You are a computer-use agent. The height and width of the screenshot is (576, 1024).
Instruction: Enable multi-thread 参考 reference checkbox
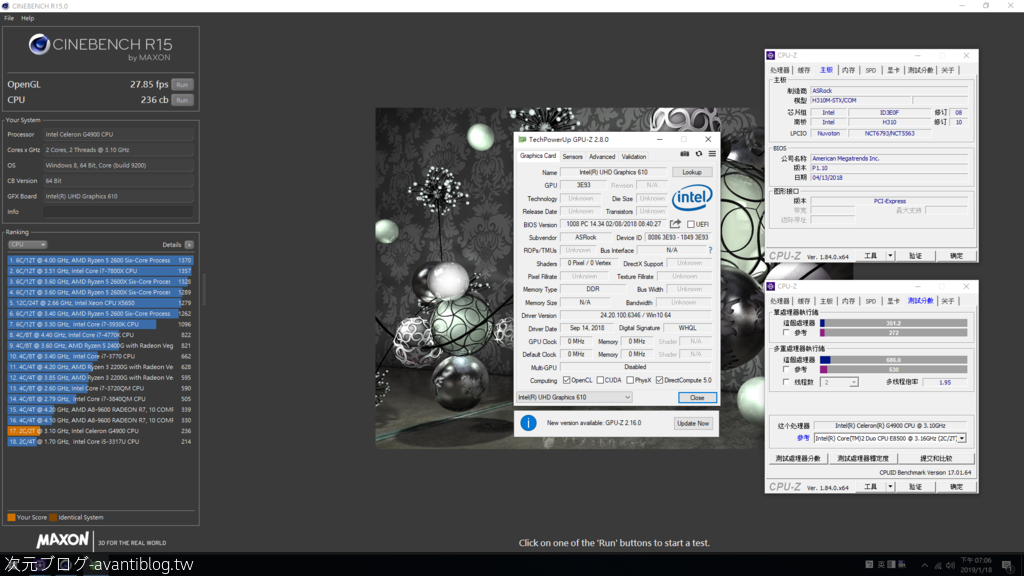coord(786,370)
